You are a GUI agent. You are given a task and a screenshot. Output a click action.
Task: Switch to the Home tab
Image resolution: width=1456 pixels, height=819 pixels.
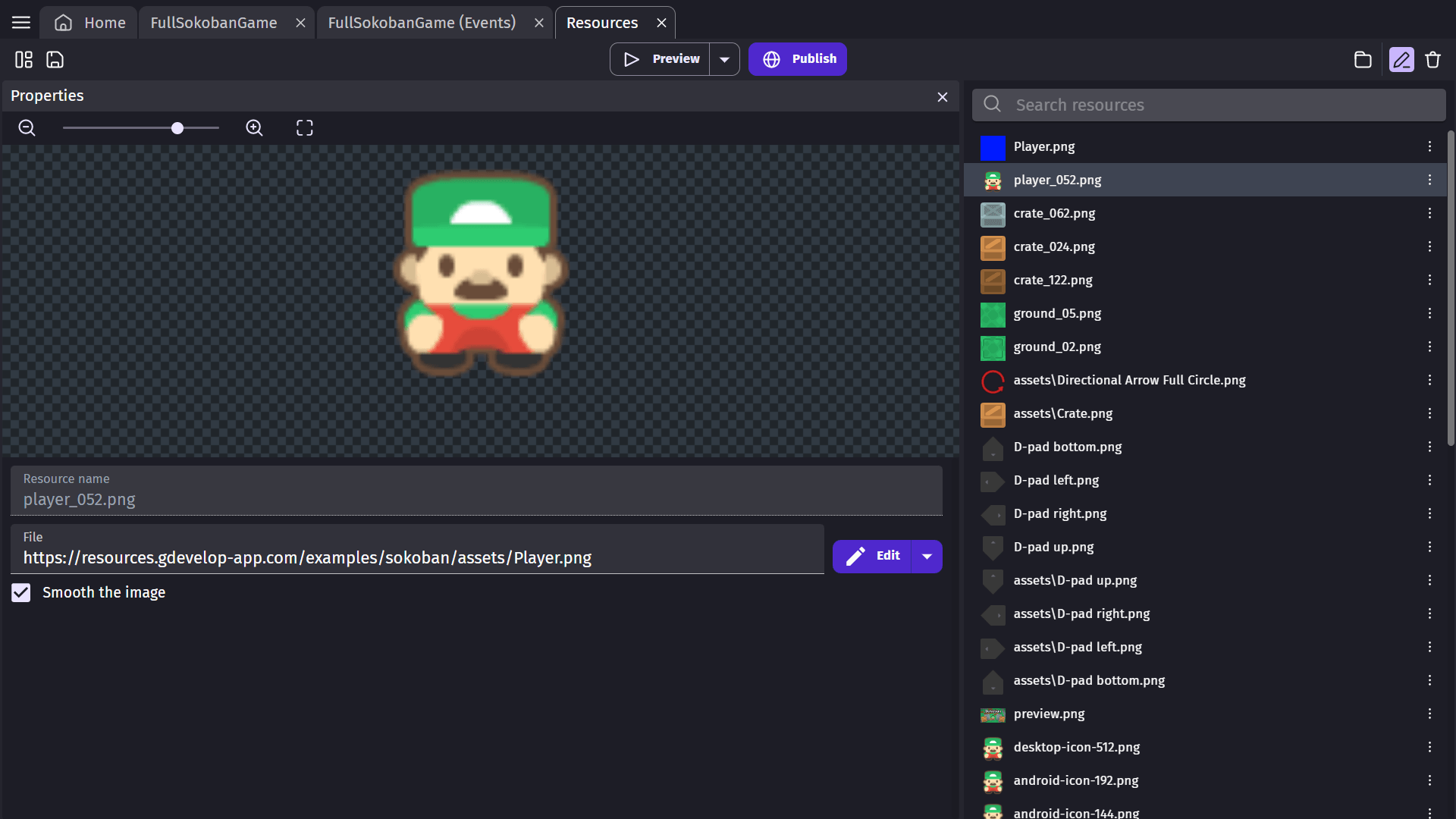click(x=90, y=23)
